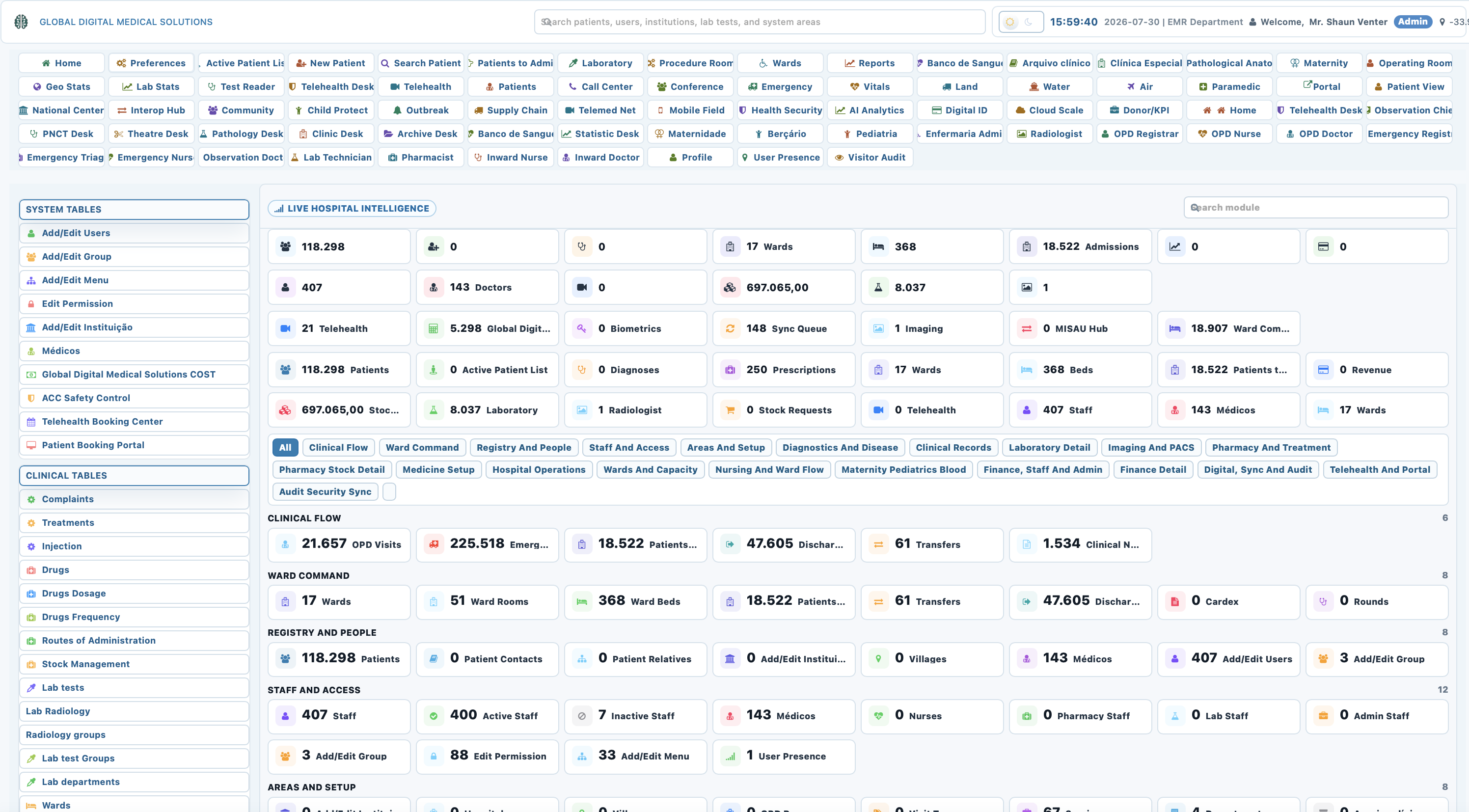Viewport: 1469px width, 812px height.
Task: Open Search Patient in the nav bar
Action: [x=421, y=63]
